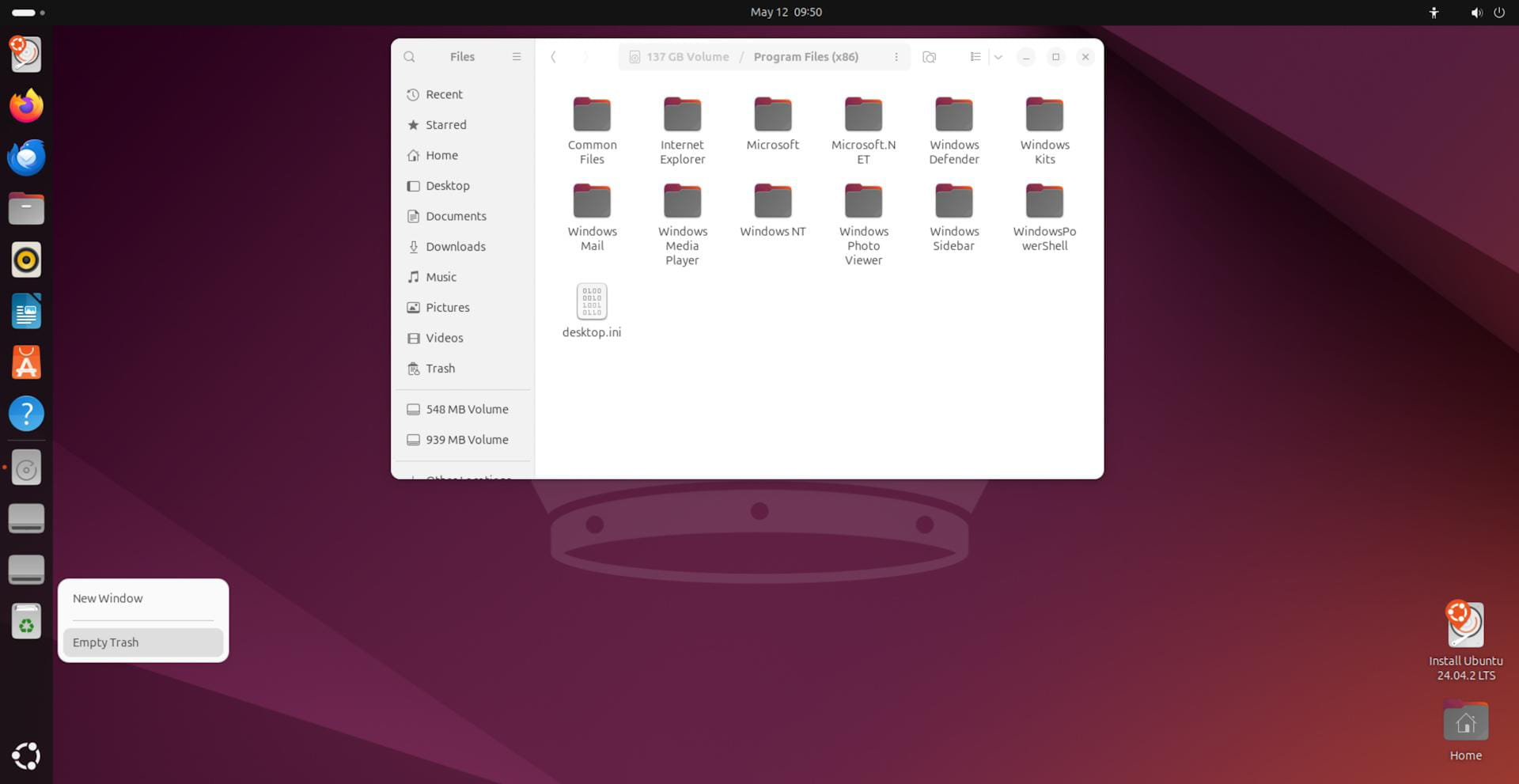Go back with the left arrow
The width and height of the screenshot is (1519, 784).
click(554, 57)
